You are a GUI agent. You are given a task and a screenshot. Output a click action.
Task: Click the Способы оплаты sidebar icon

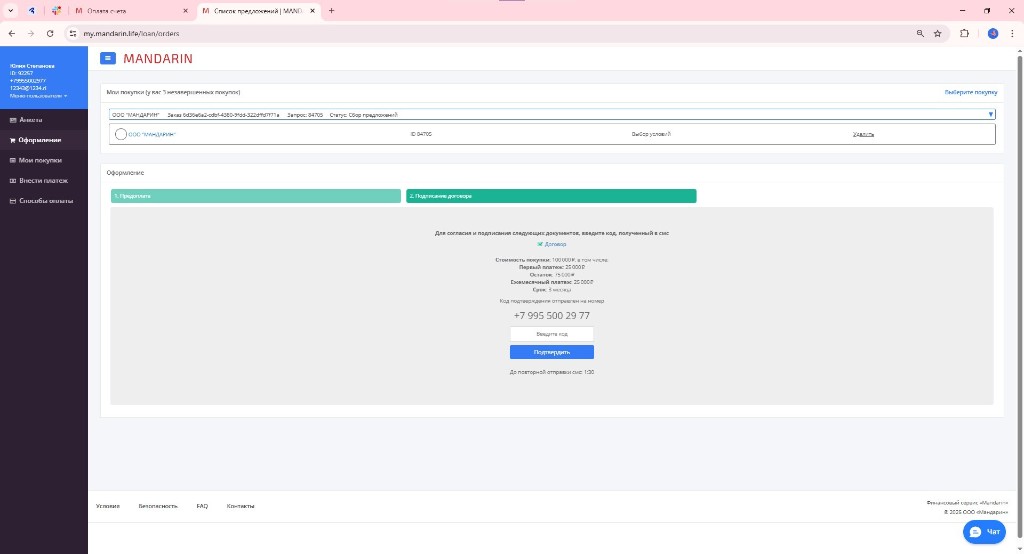pyautogui.click(x=13, y=201)
